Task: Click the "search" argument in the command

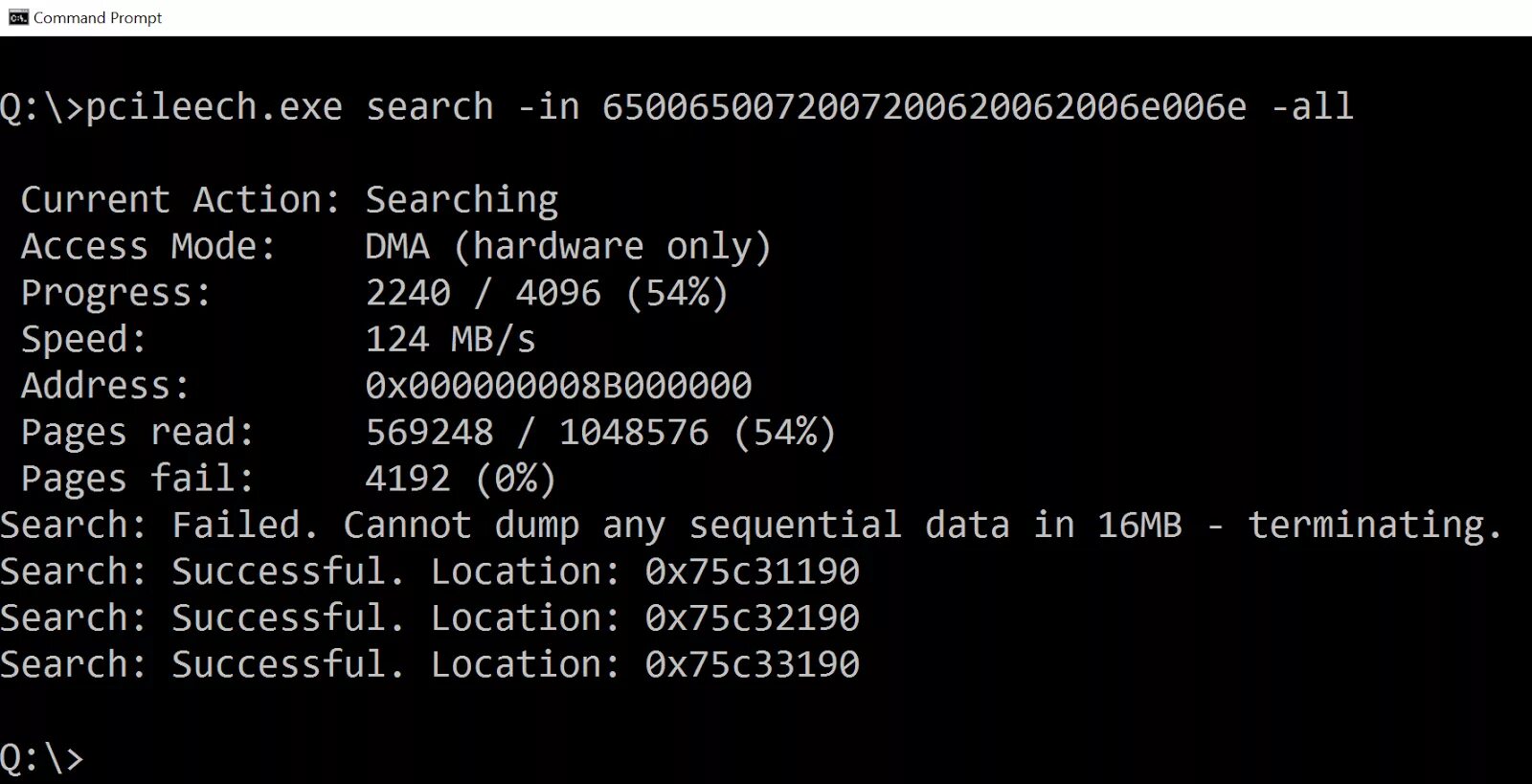Action: point(430,106)
